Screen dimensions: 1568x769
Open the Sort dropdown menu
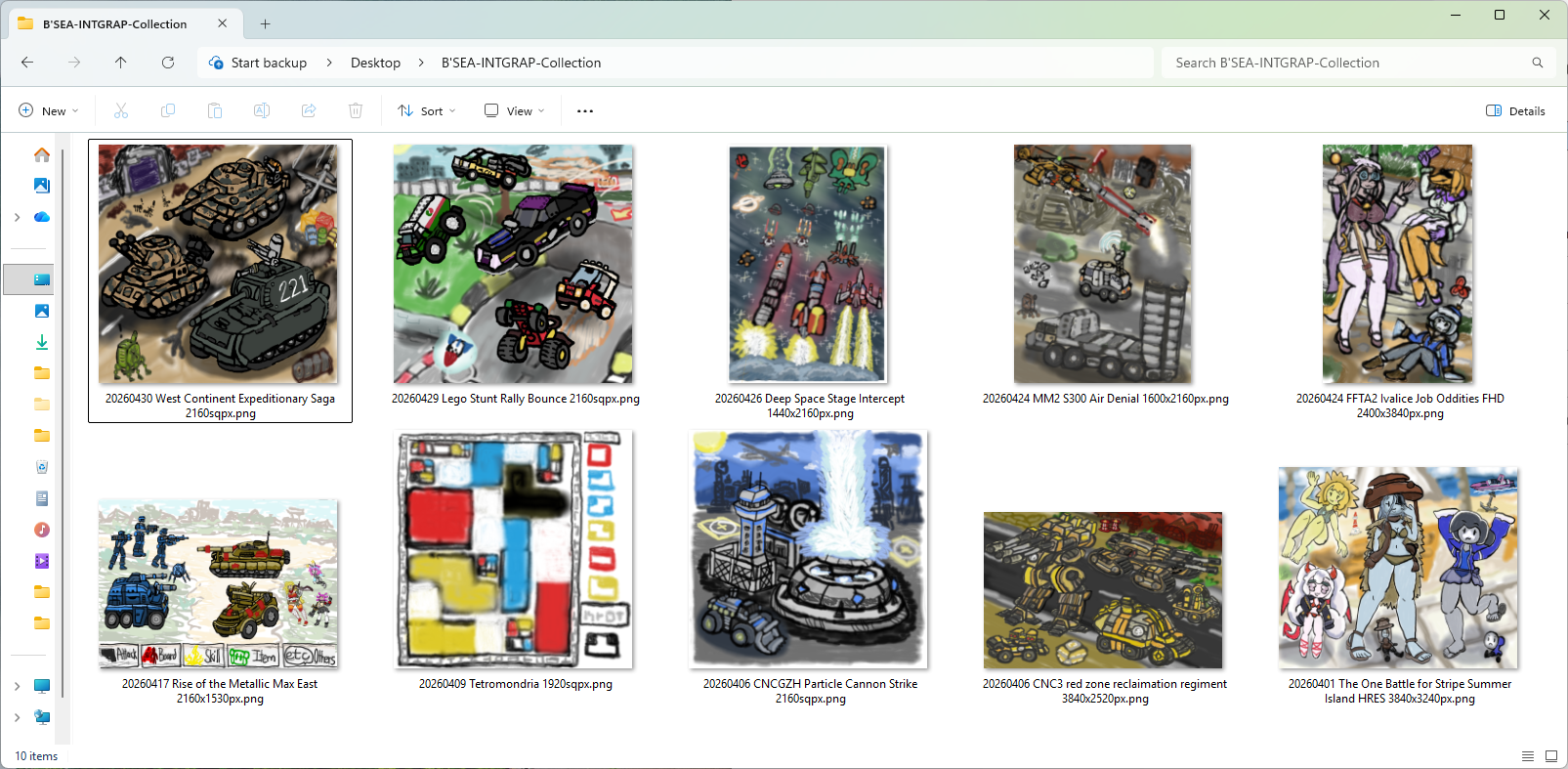click(x=427, y=110)
